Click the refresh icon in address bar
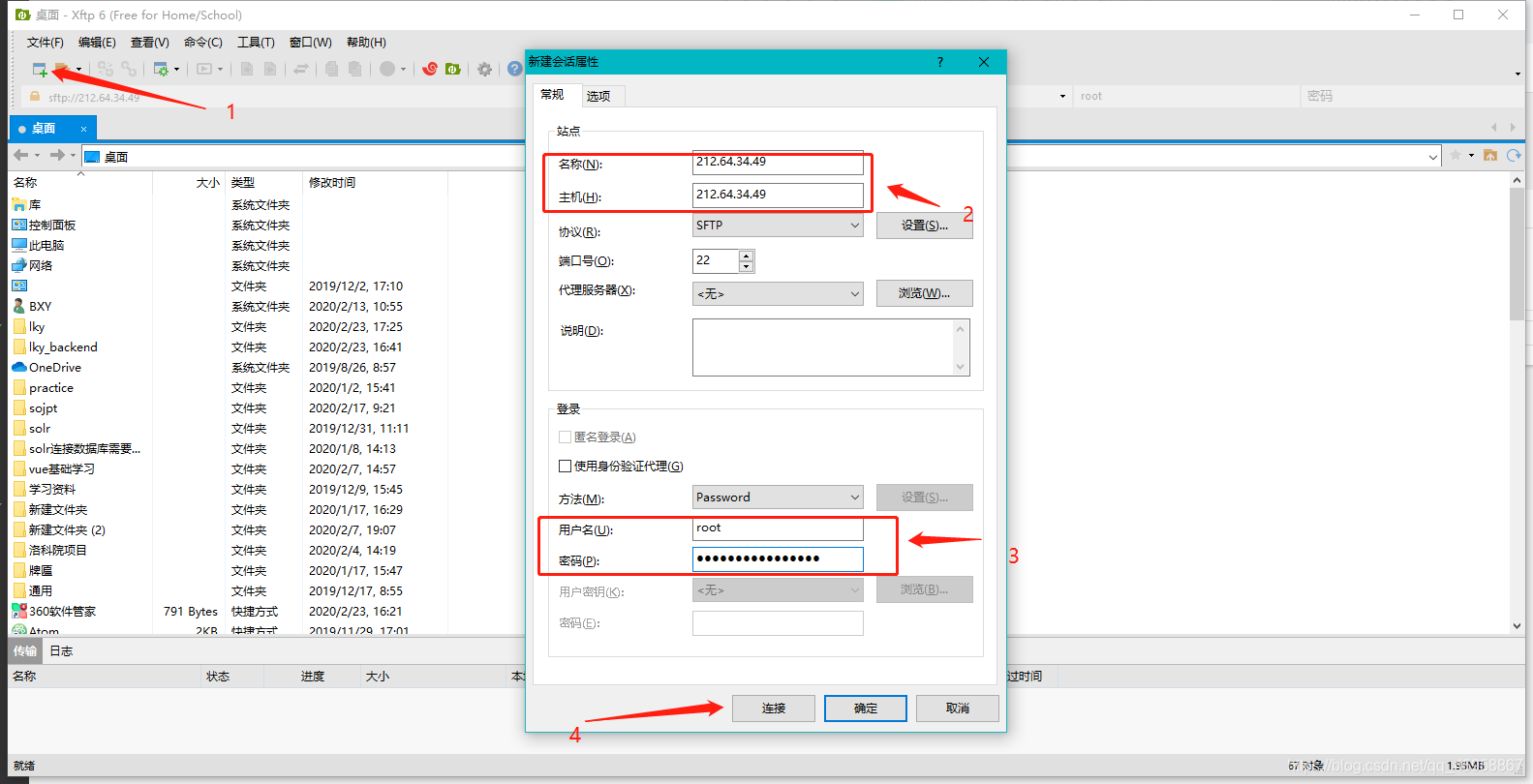 1514,155
